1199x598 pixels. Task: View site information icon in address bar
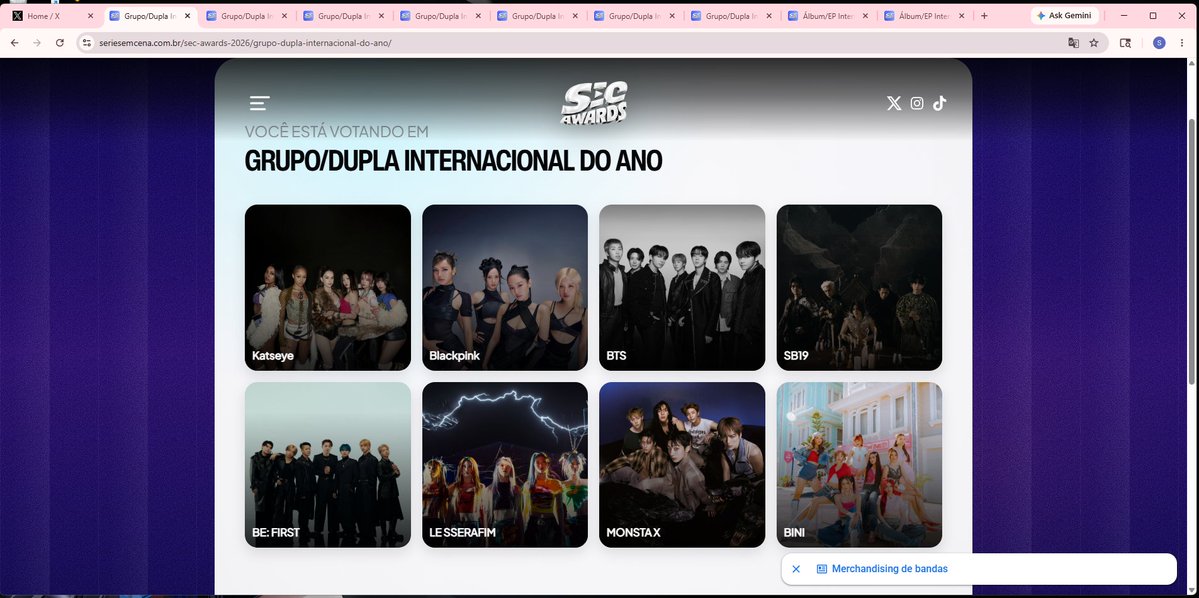[x=87, y=43]
